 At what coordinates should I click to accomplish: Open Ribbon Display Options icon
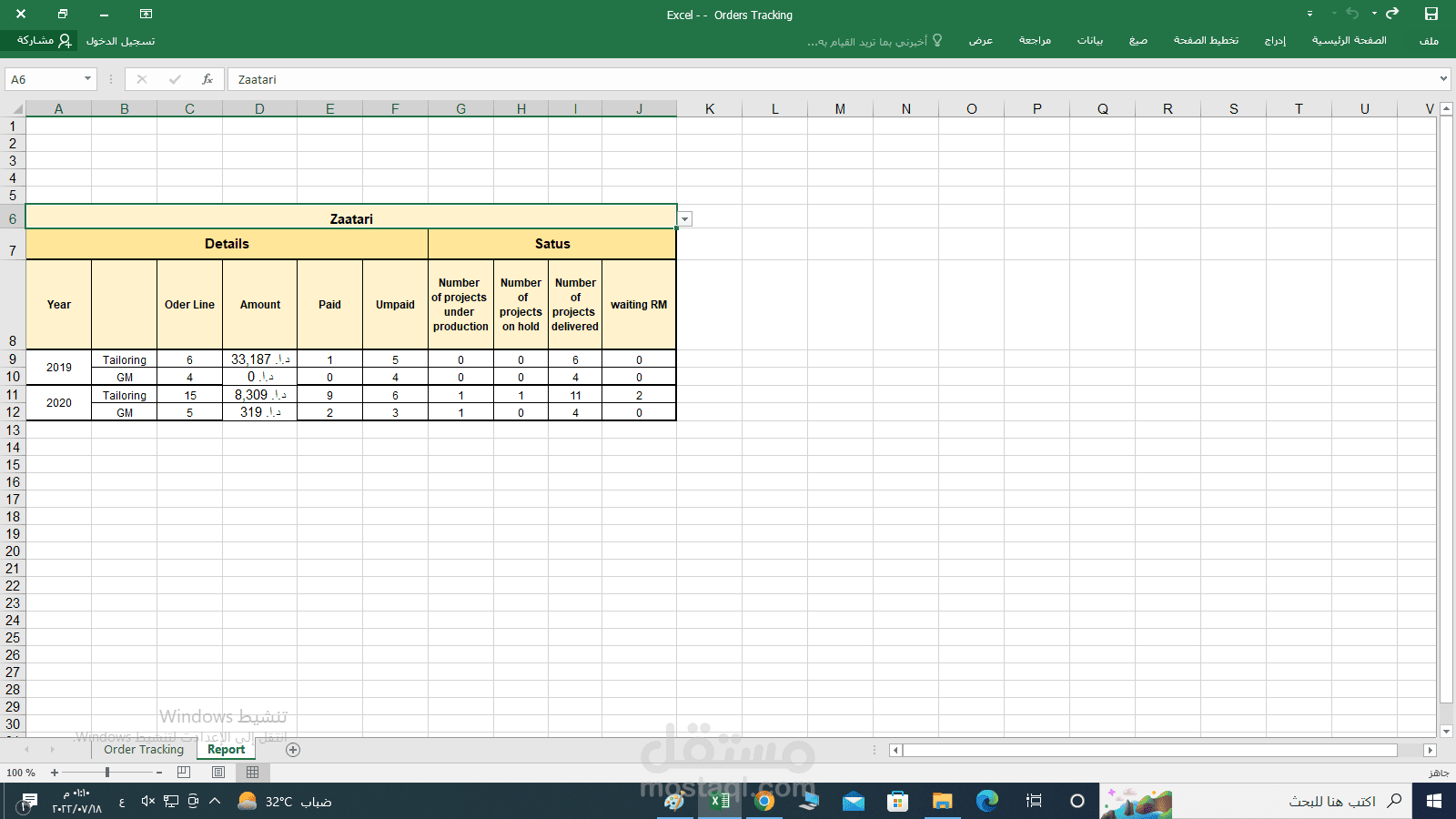click(x=146, y=14)
